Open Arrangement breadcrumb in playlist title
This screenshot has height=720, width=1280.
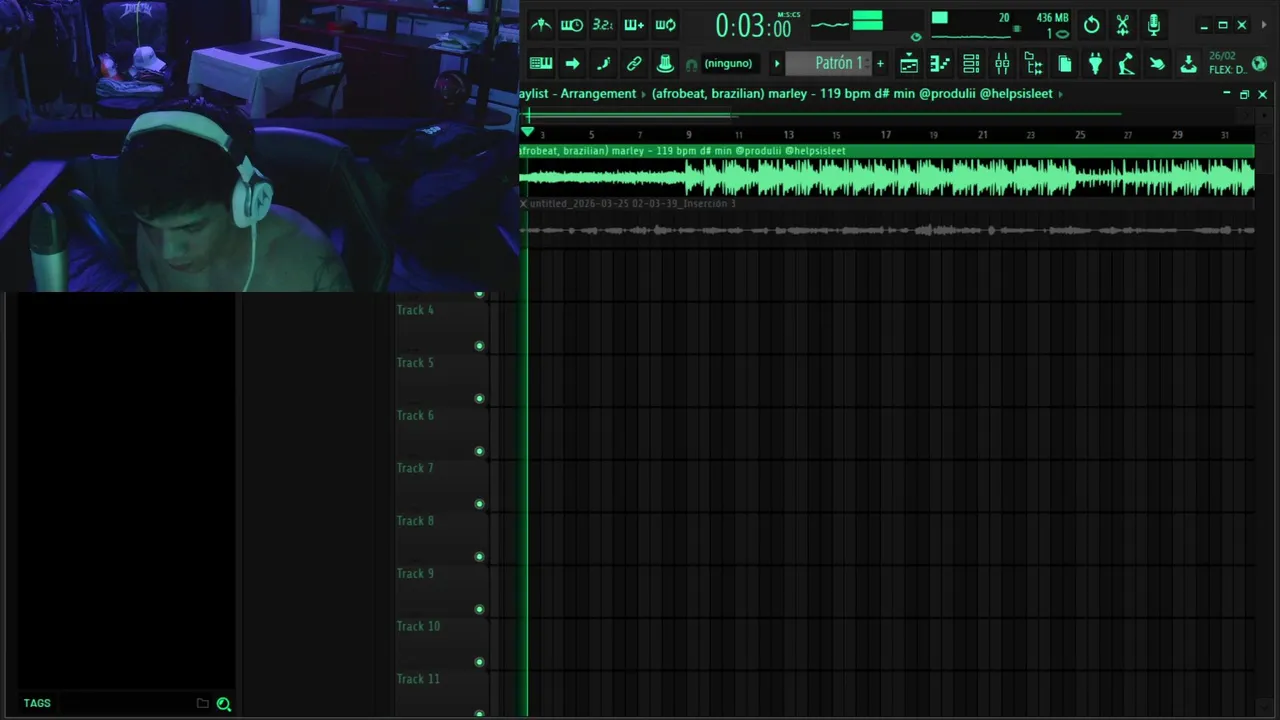point(598,94)
